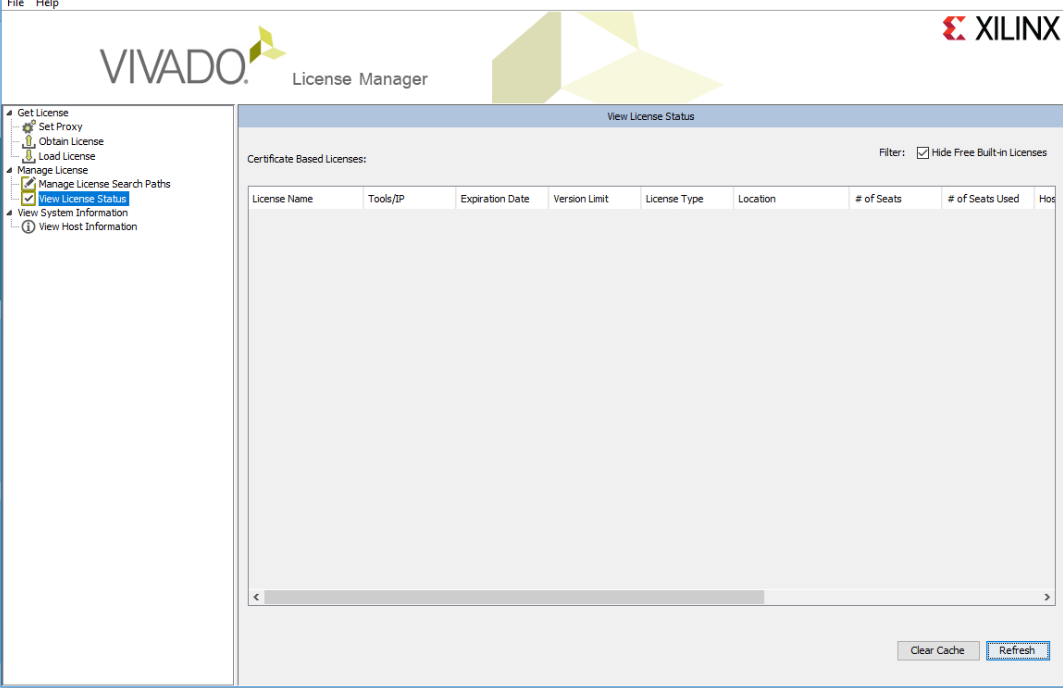Click the License Name column header

(x=283, y=199)
